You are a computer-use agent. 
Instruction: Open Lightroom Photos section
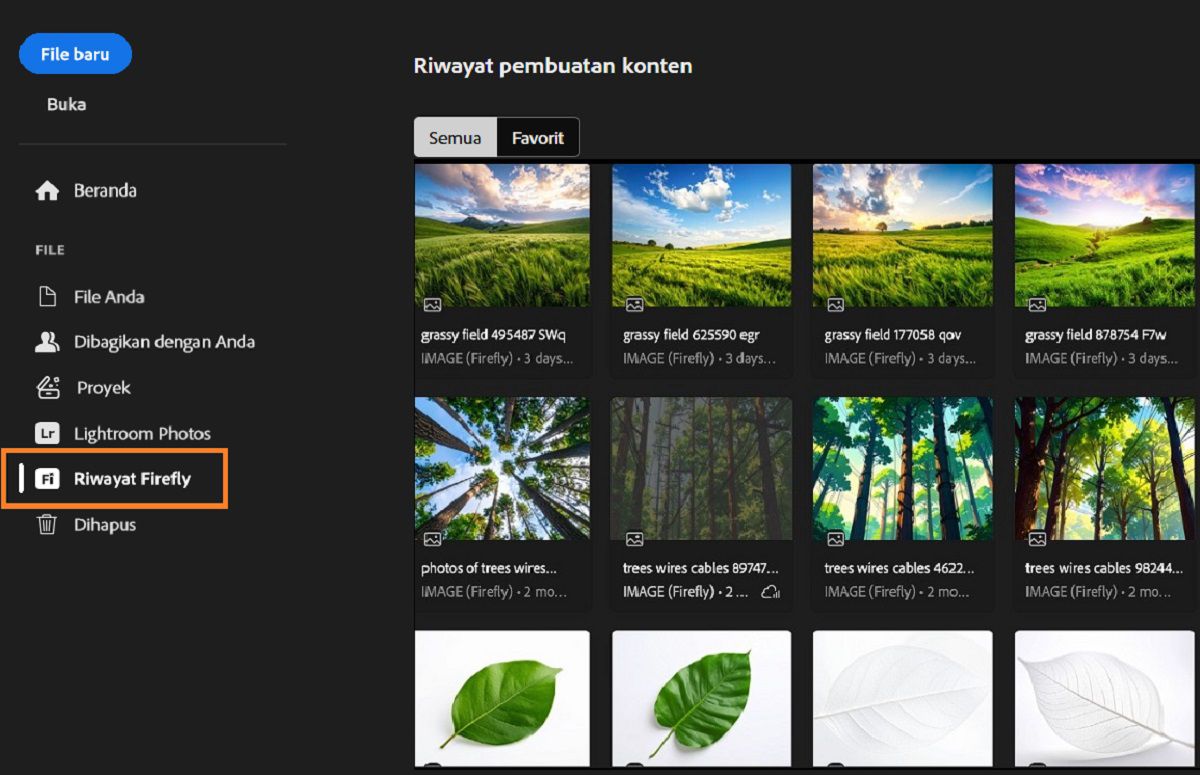pyautogui.click(x=142, y=434)
